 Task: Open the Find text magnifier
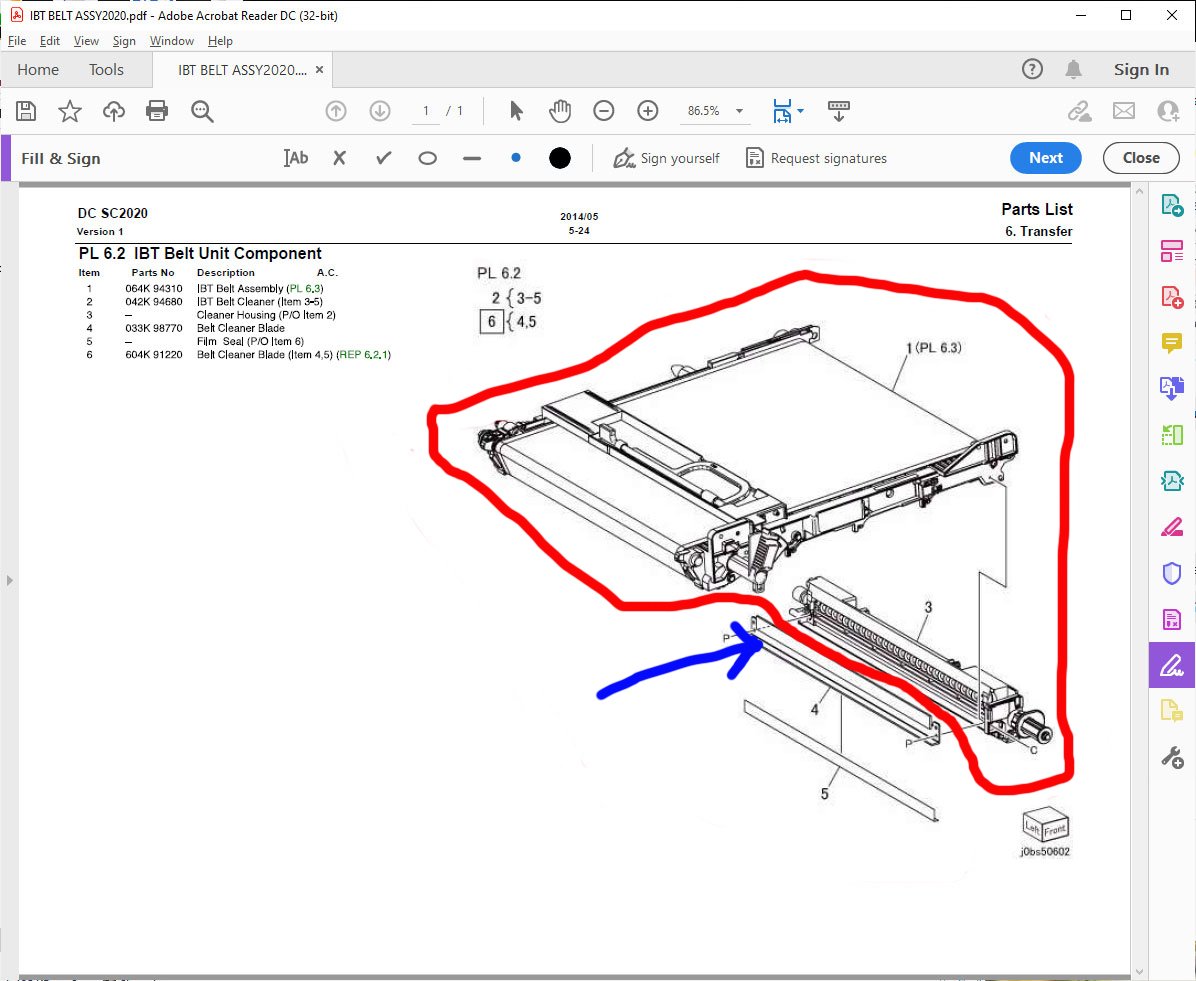click(x=203, y=111)
